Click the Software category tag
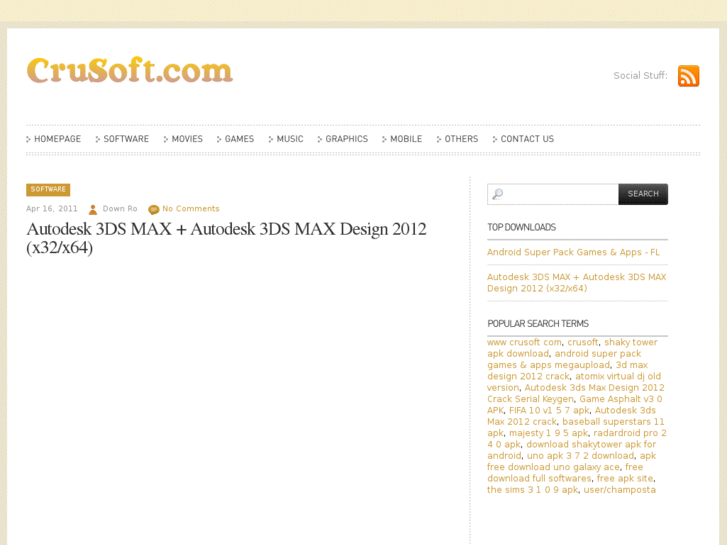This screenshot has width=727, height=545. 48,189
